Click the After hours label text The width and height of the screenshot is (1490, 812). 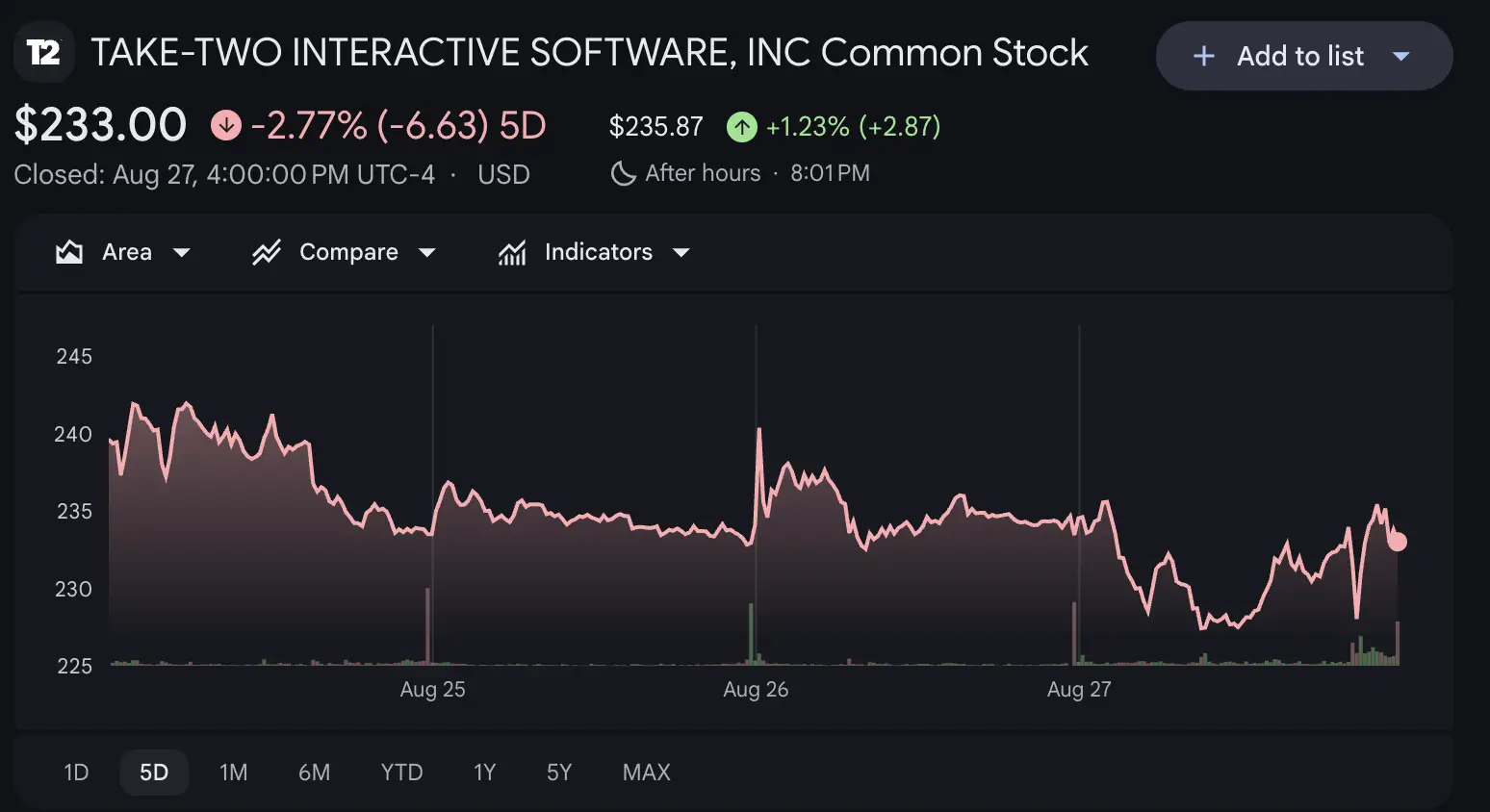click(x=703, y=173)
